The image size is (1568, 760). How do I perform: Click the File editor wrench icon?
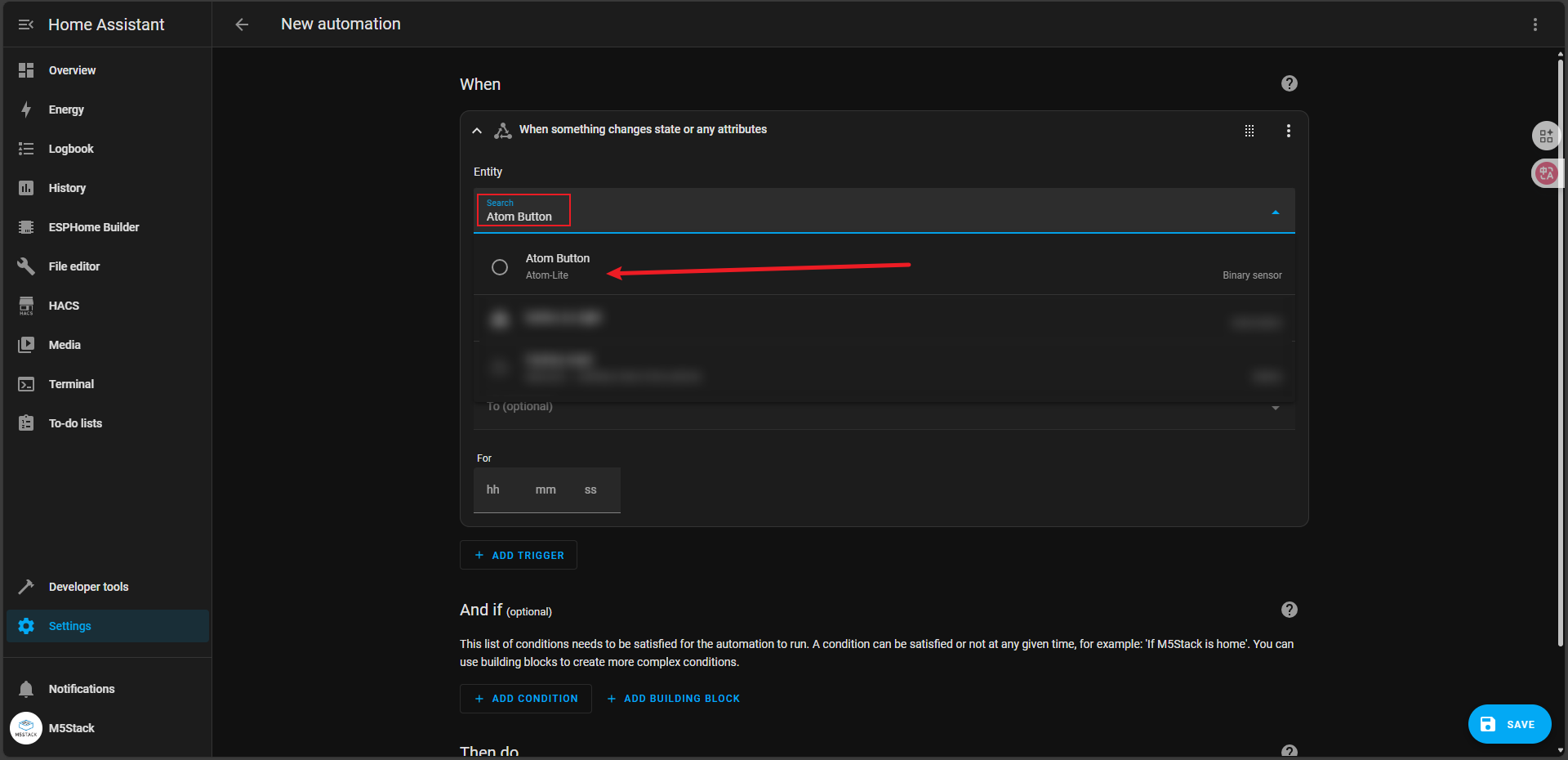coord(26,266)
